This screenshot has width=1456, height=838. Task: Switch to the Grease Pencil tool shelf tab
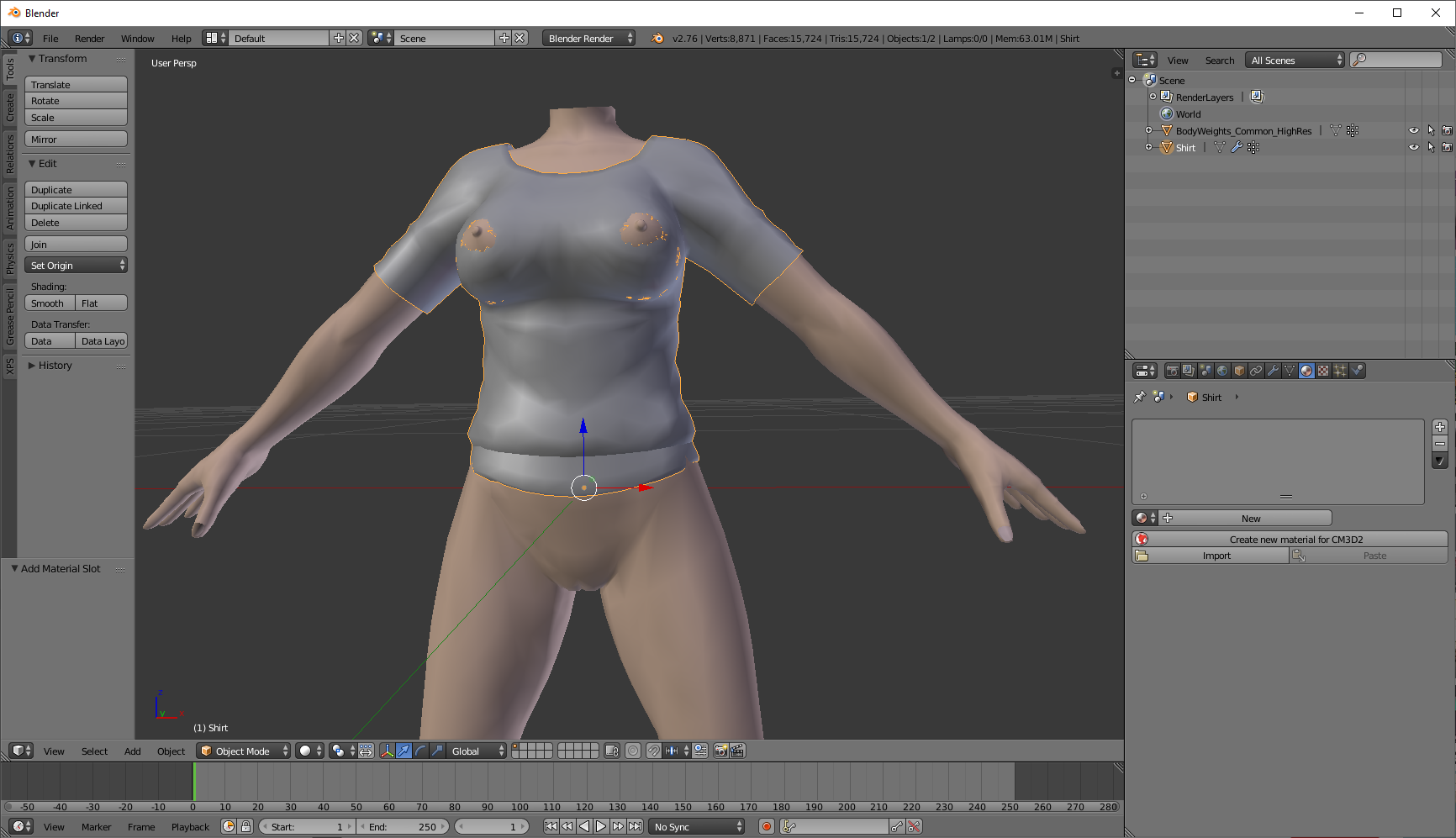pyautogui.click(x=10, y=316)
